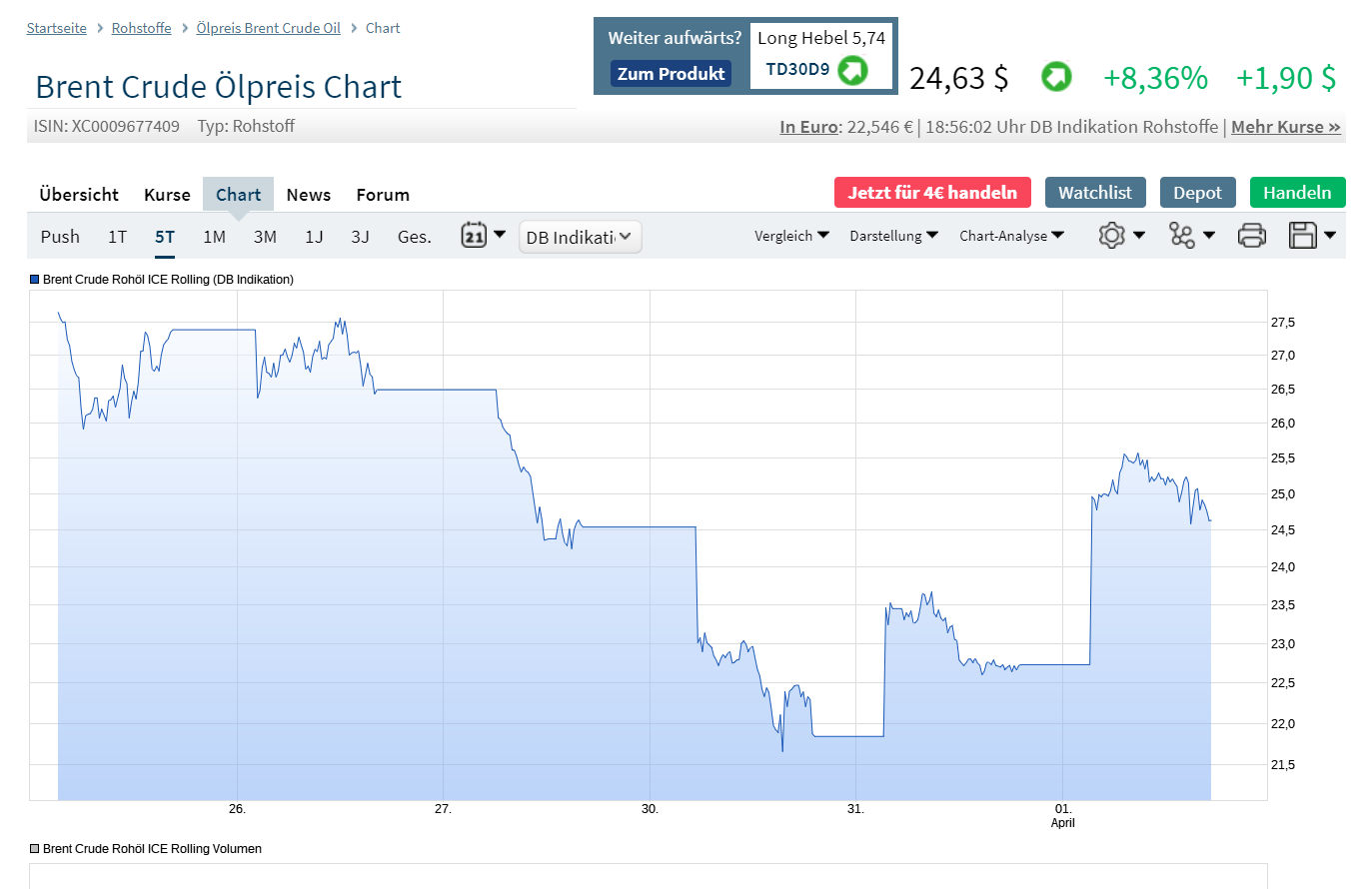Open the Chart-Analyse dropdown
This screenshot has width=1372, height=889.
pos(1011,236)
